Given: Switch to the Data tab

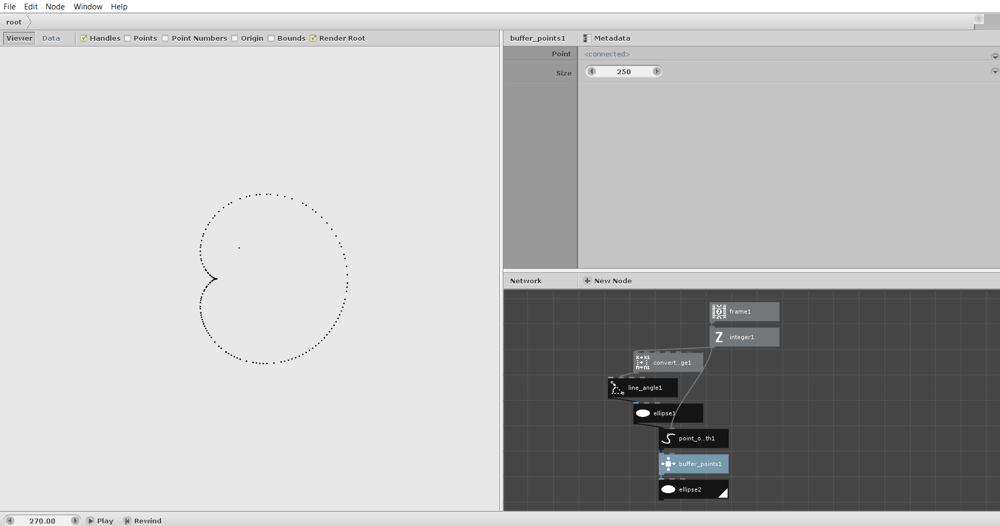Looking at the screenshot, I should point(51,38).
